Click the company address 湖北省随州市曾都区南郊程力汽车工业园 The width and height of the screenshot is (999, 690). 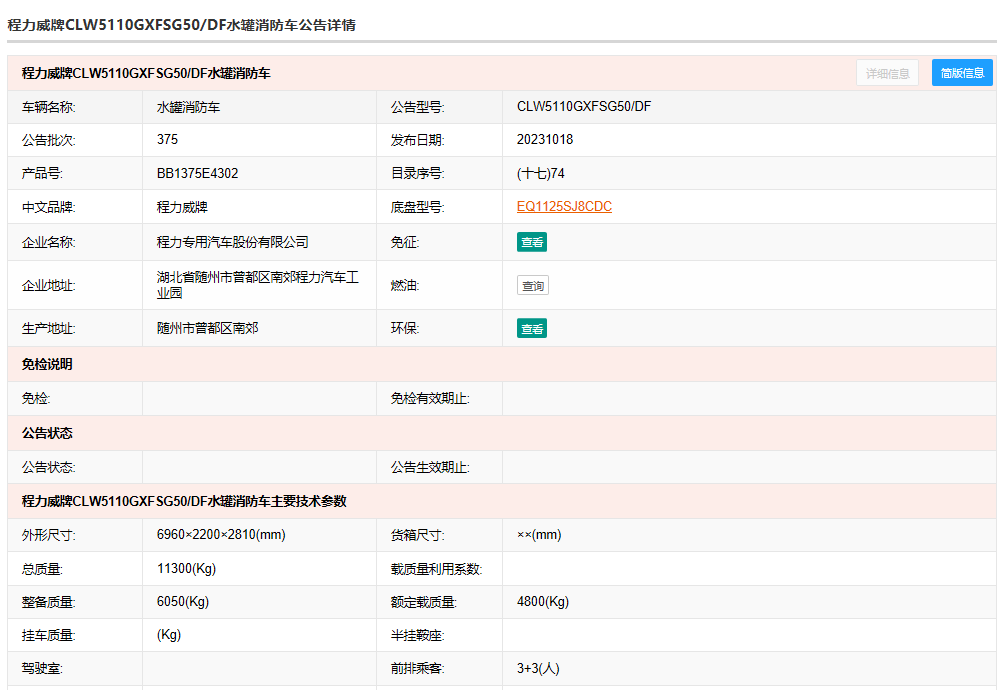tap(258, 285)
